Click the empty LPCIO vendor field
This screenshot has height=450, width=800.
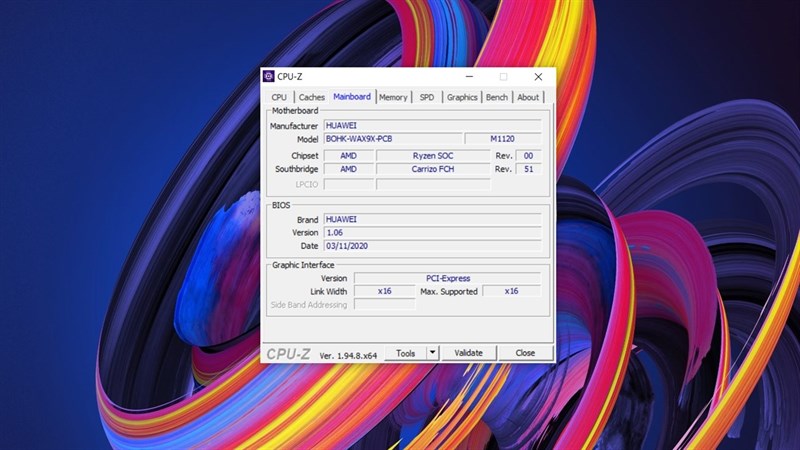point(348,184)
